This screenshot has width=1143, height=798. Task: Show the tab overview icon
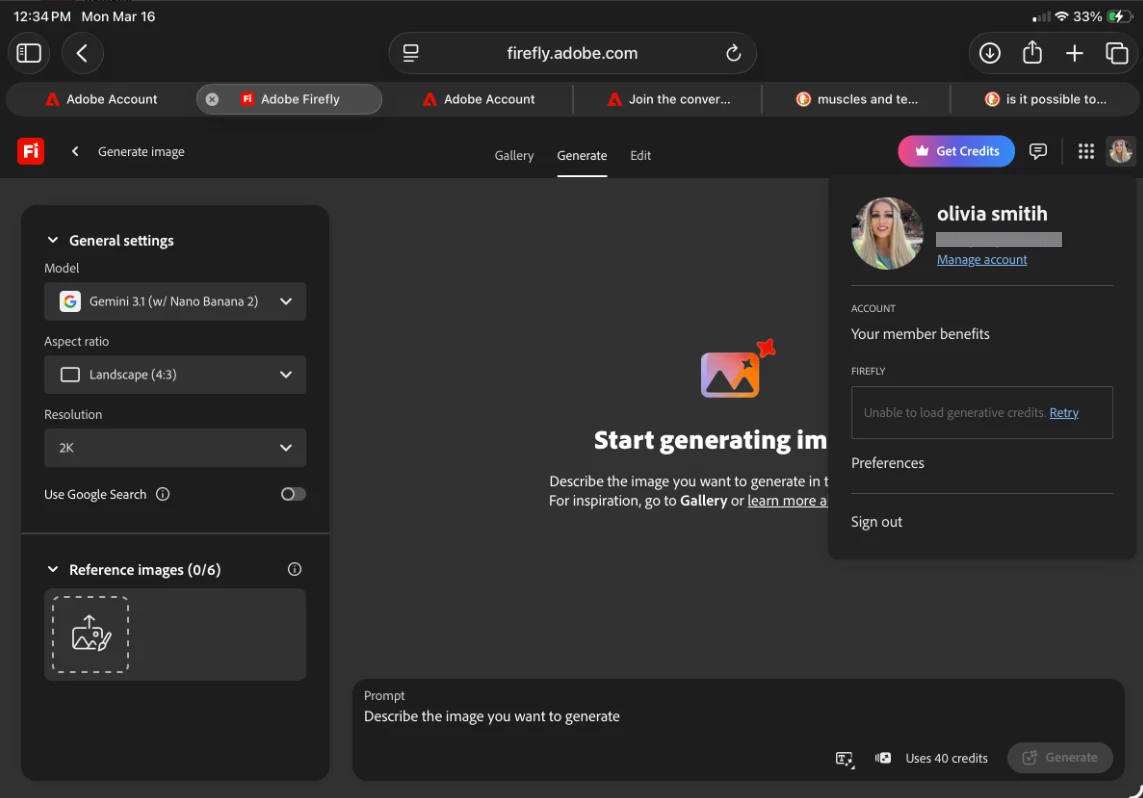tap(1116, 53)
